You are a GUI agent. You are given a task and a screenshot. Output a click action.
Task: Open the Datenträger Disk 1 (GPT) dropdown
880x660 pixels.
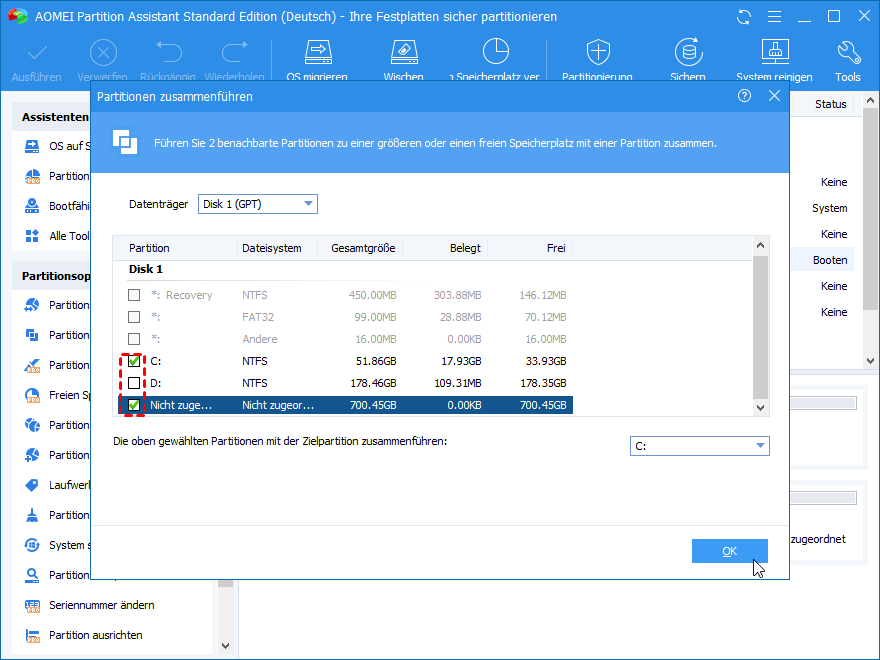257,204
